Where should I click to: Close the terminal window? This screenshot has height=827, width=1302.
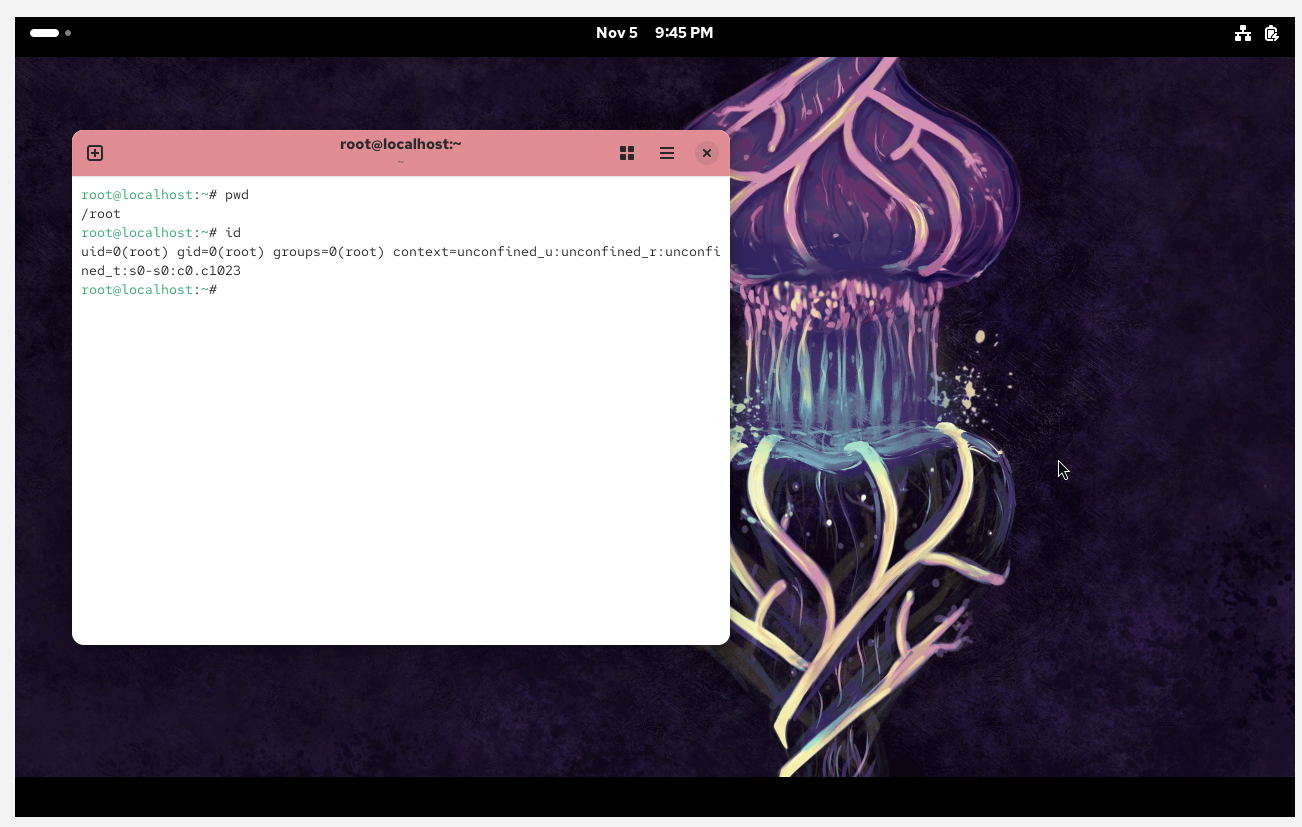(x=706, y=153)
